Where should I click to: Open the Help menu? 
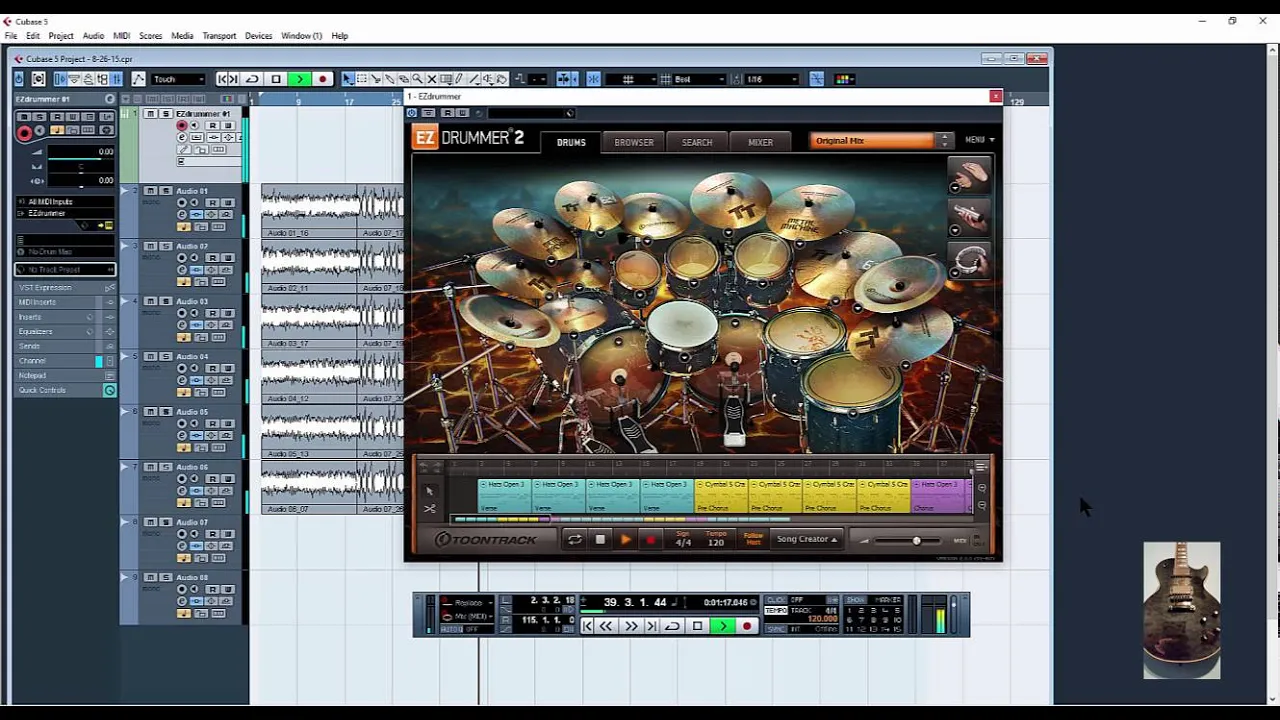340,36
